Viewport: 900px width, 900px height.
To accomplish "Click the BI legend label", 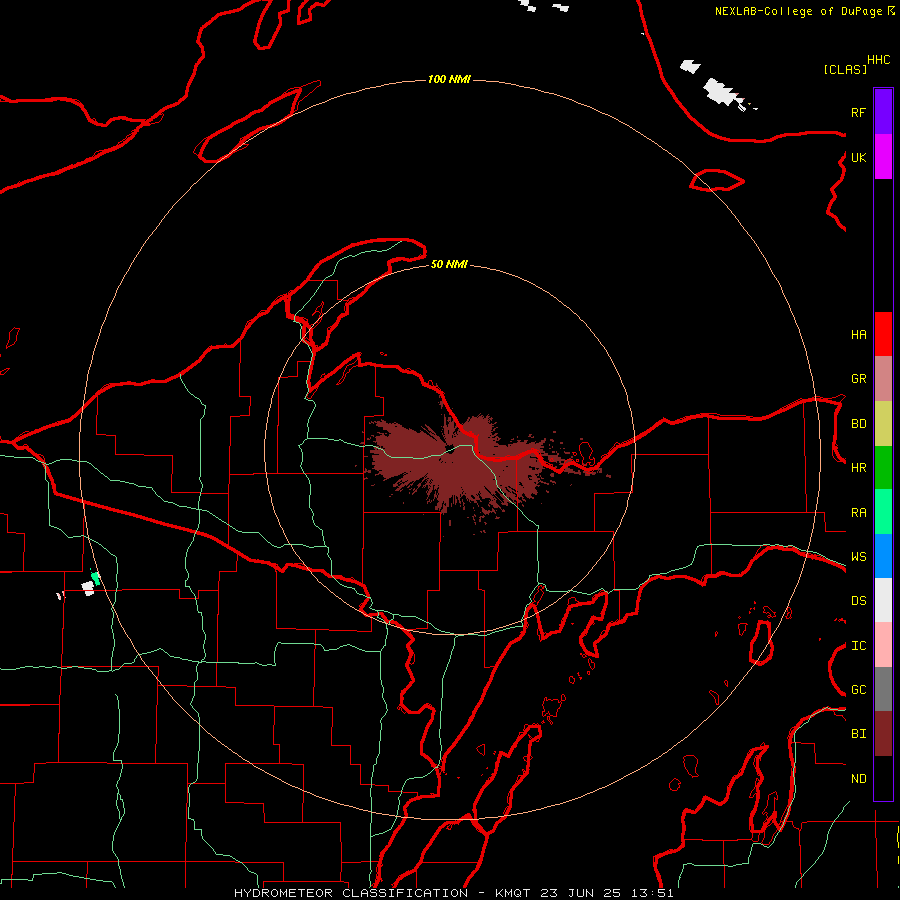I will [858, 734].
